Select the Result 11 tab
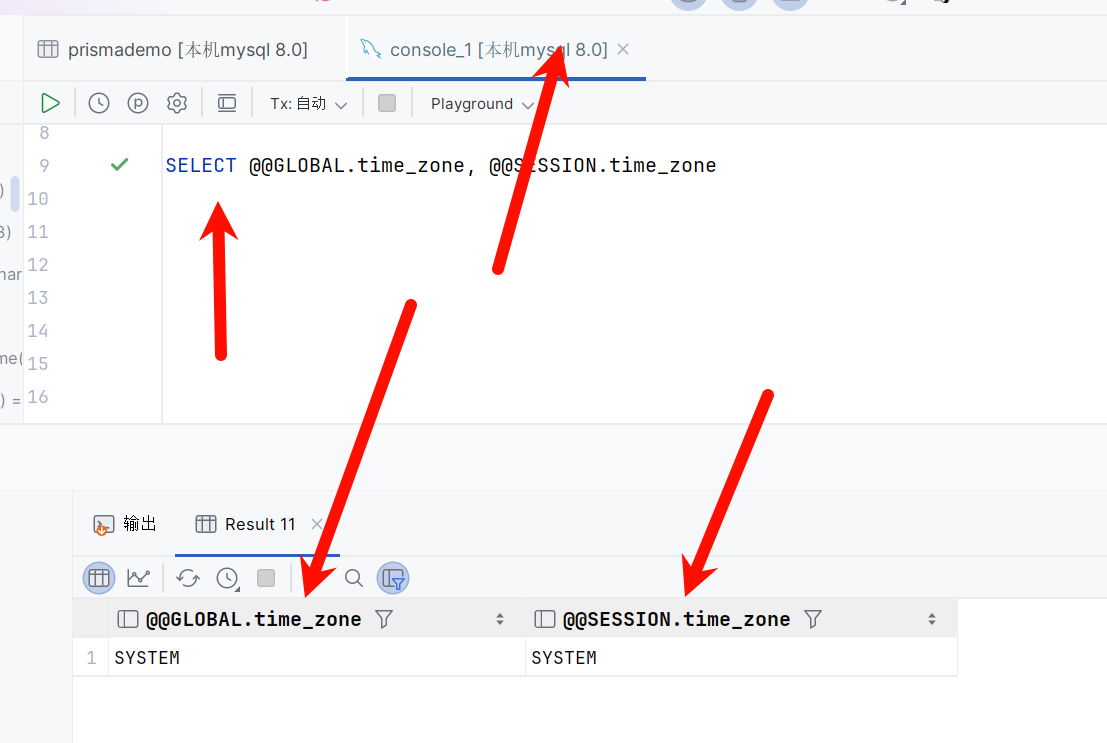Viewport: 1107px width, 743px height. click(x=246, y=524)
